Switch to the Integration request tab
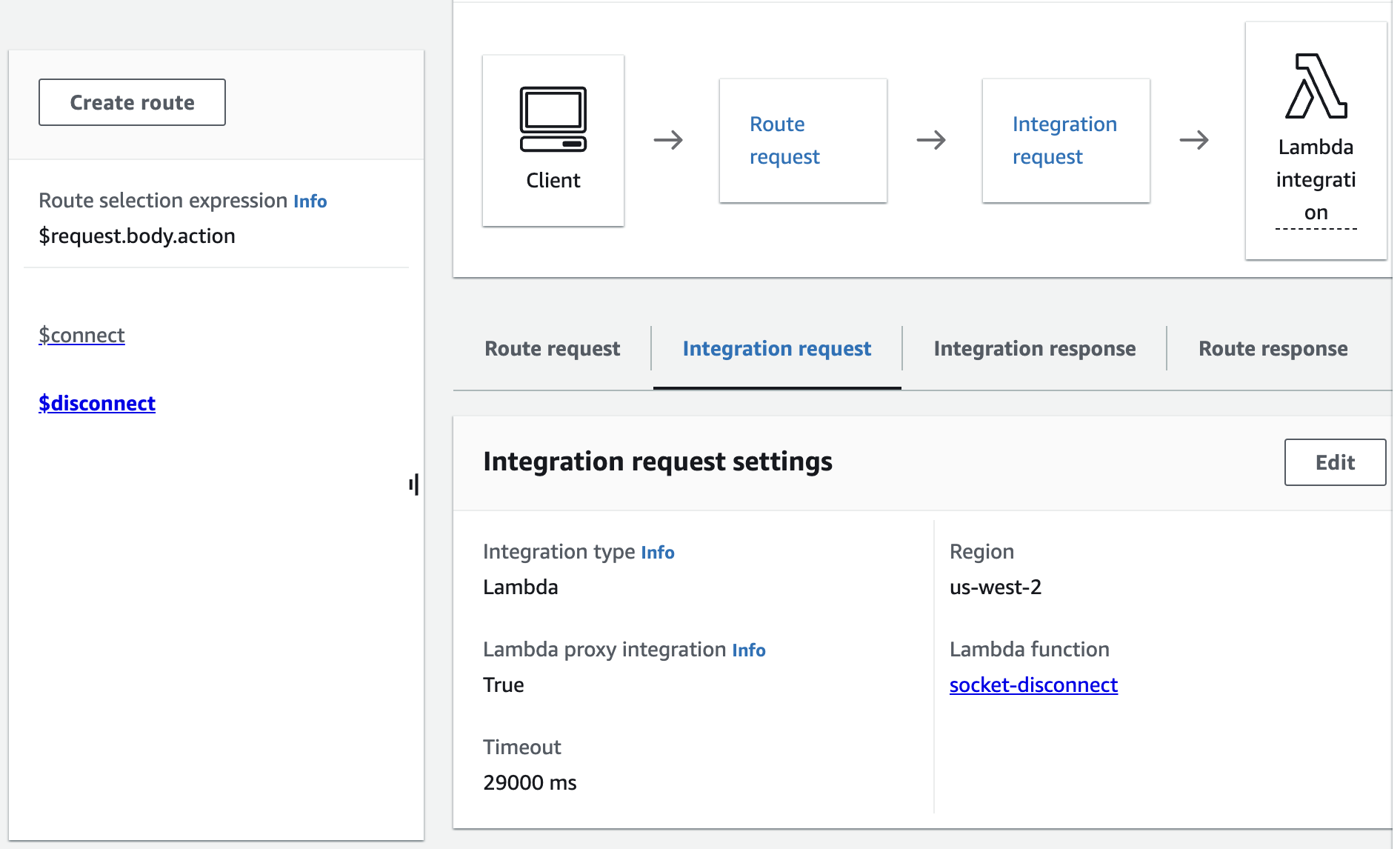Image resolution: width=1400 pixels, height=849 pixels. click(x=776, y=349)
